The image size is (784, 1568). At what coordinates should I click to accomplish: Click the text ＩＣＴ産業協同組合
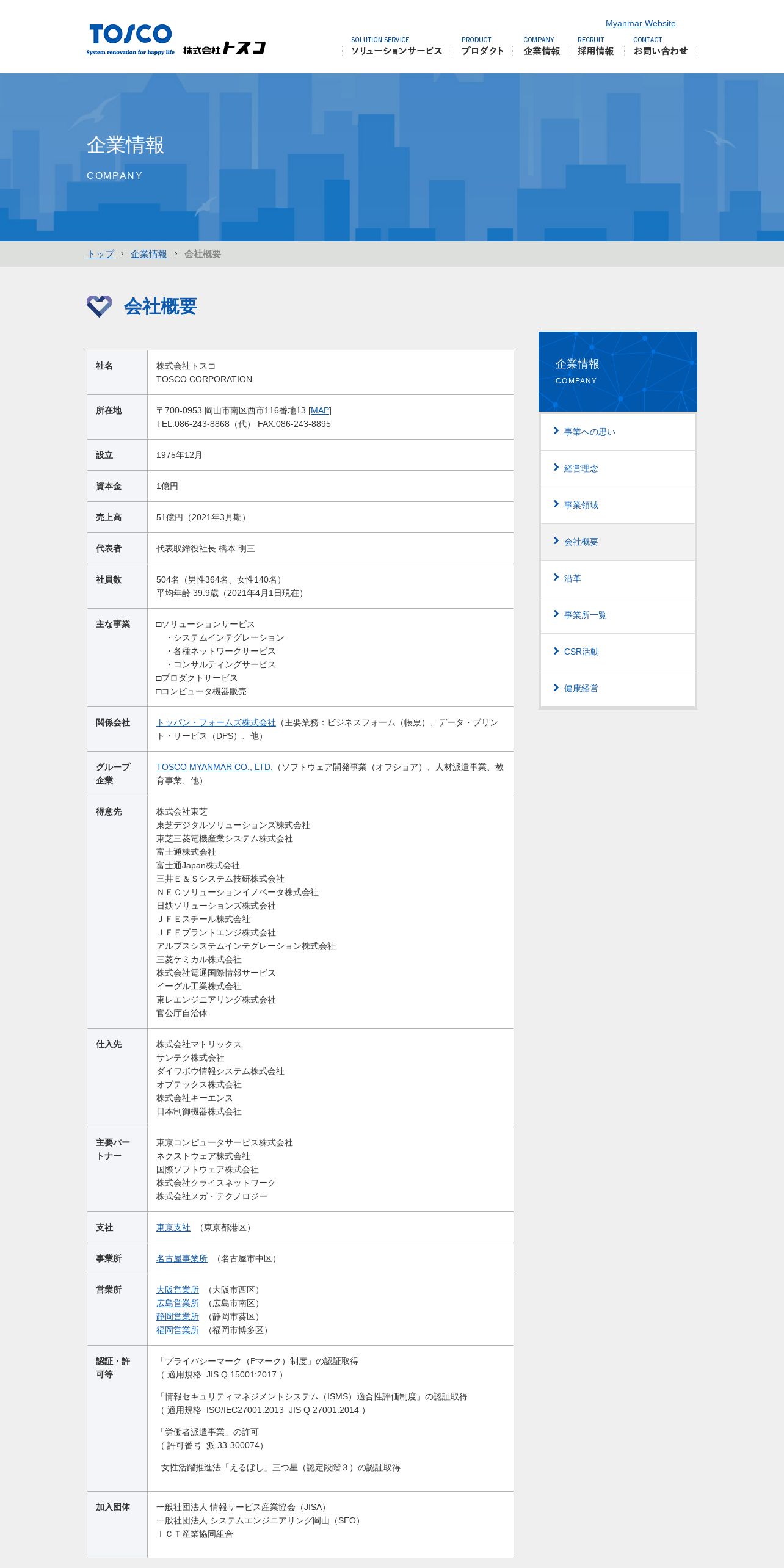(195, 1534)
